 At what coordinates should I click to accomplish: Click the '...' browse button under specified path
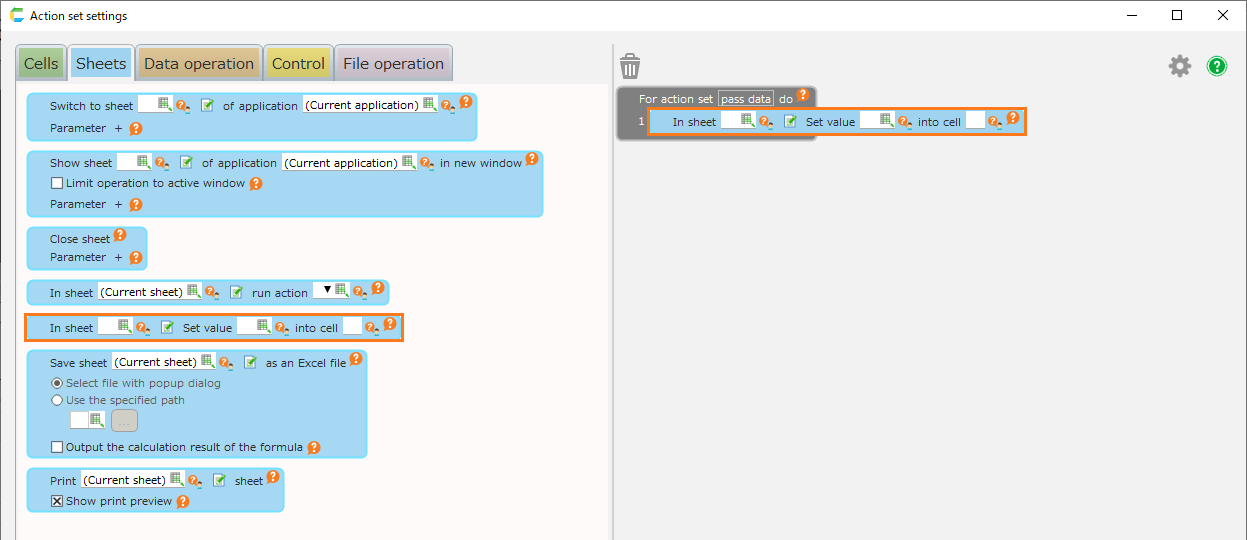(x=124, y=421)
